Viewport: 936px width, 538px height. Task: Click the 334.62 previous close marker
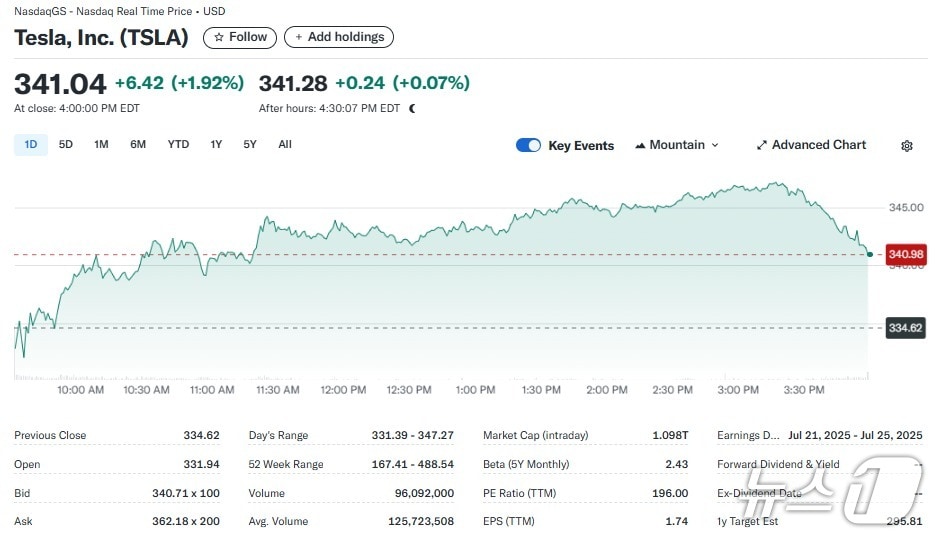point(905,327)
